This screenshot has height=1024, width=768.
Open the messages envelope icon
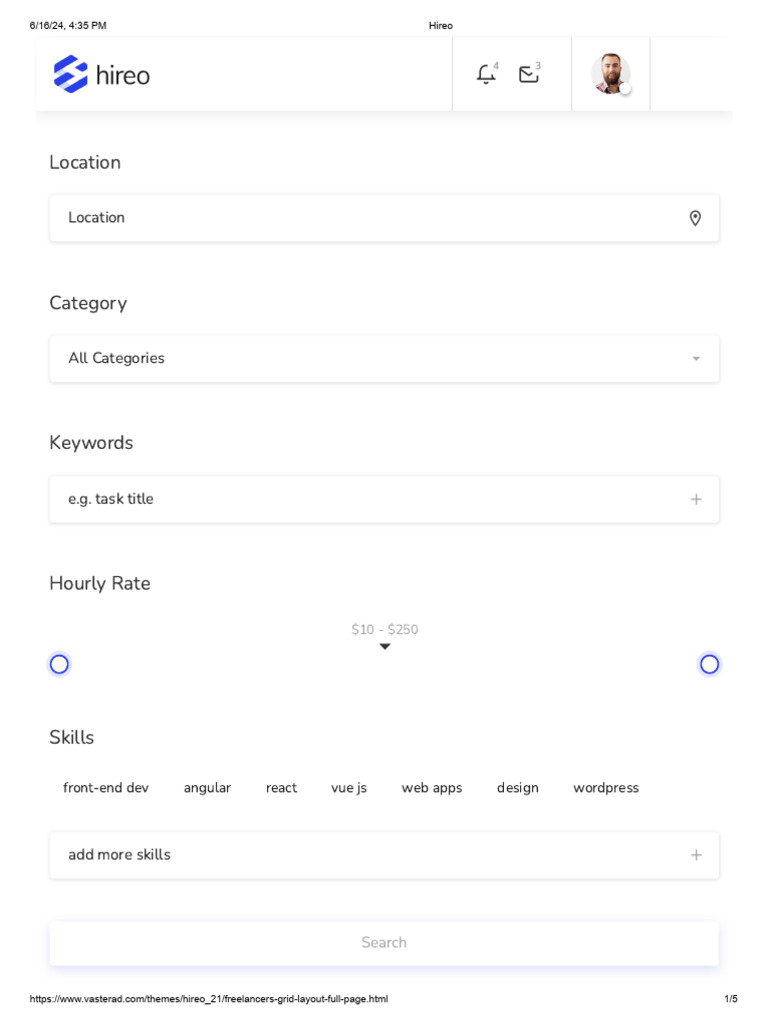click(x=529, y=74)
